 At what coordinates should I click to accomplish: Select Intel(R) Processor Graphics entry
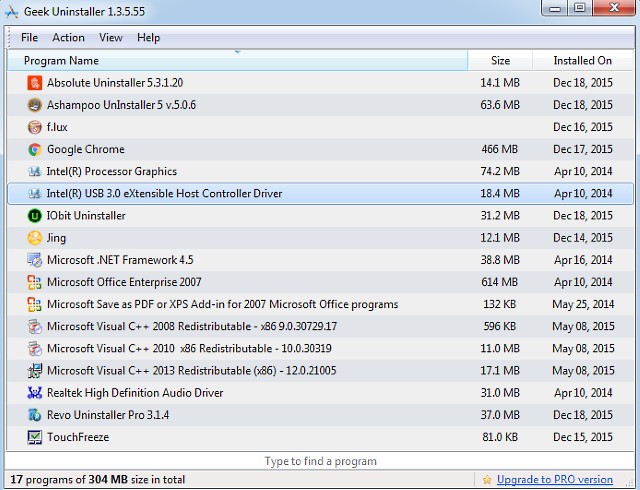[112, 172]
